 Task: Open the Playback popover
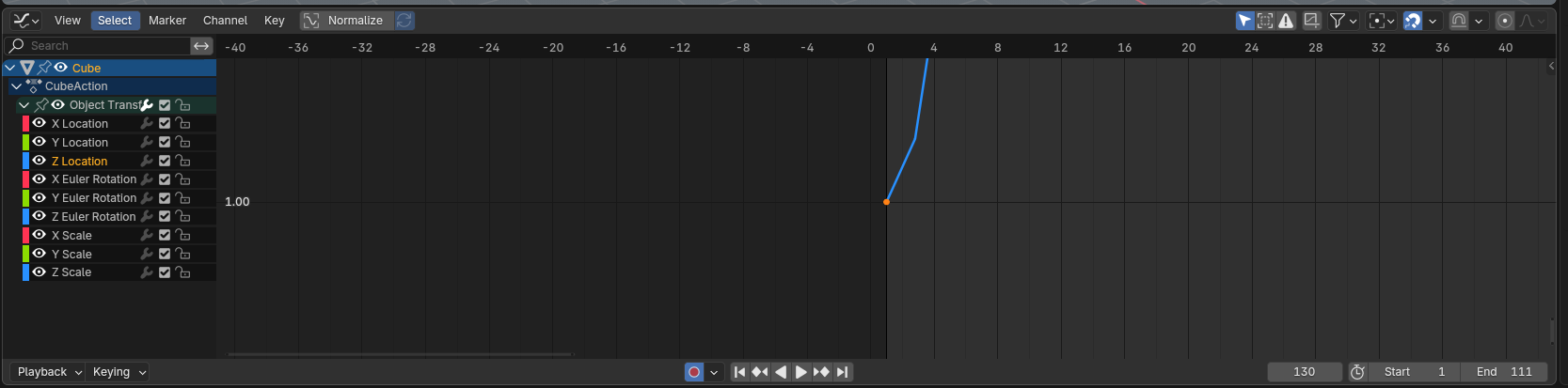50,372
